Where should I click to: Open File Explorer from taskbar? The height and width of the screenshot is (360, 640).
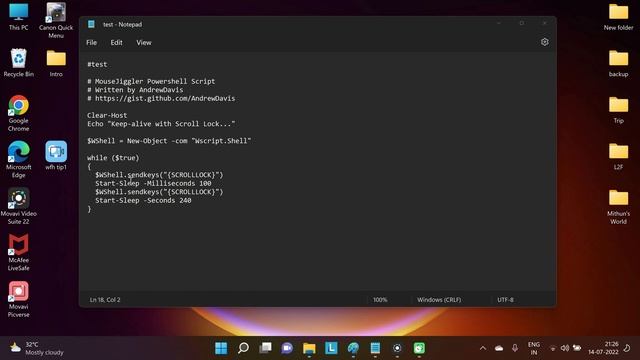(x=309, y=348)
